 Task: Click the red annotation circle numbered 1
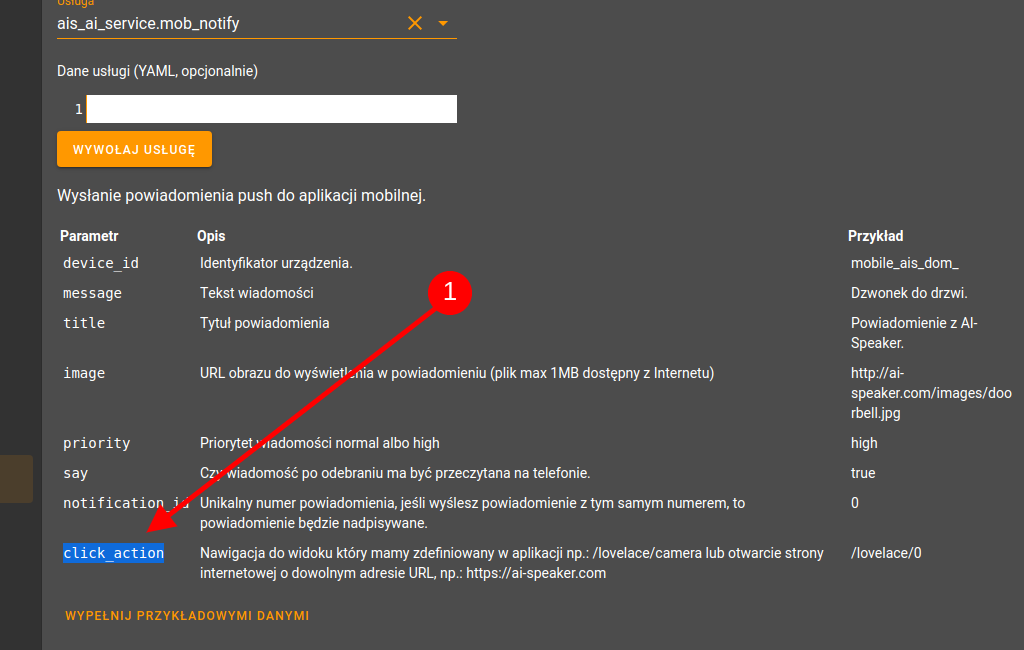[450, 292]
